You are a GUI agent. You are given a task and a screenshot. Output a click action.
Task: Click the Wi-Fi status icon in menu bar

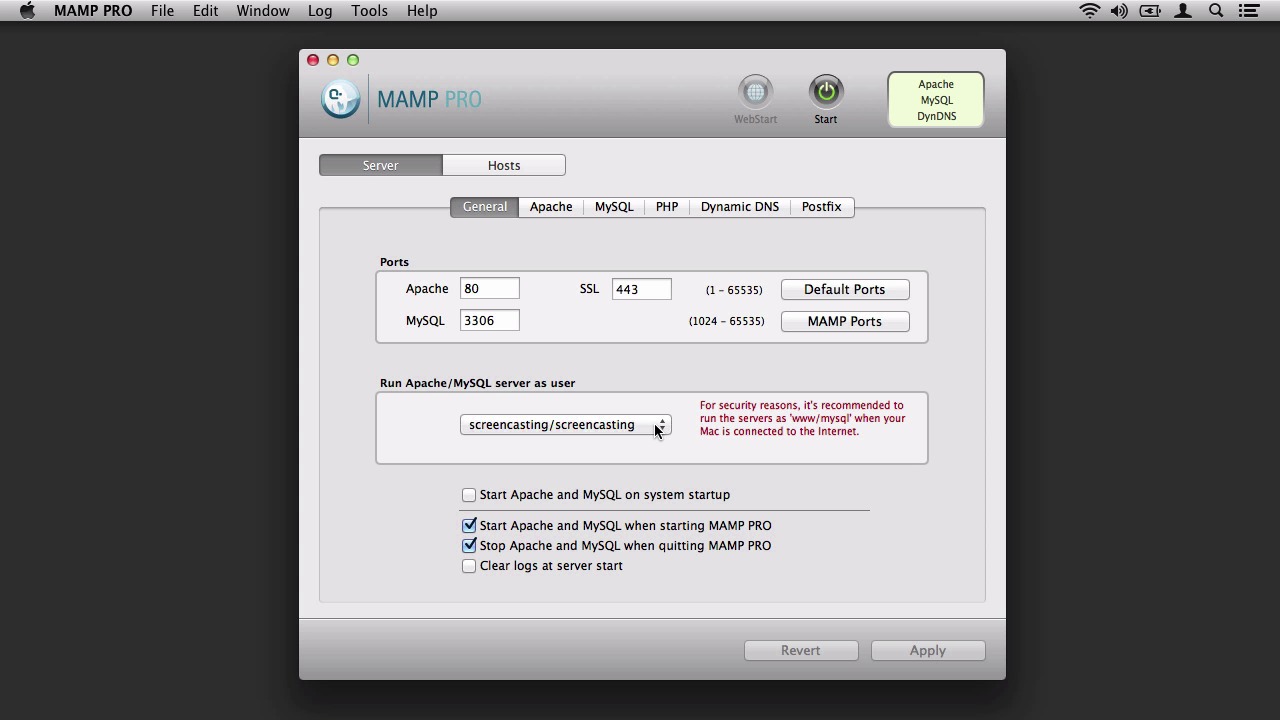click(x=1090, y=11)
